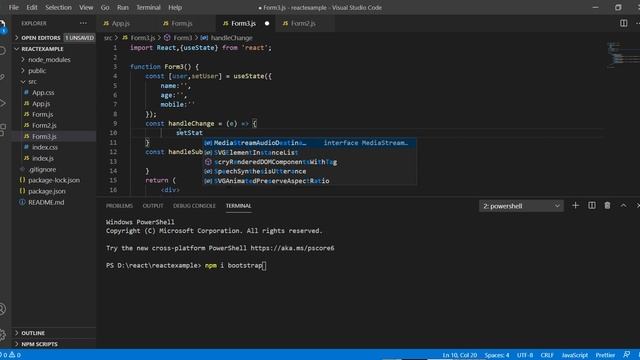Choose SVGElementInstanceList suggestion
640x360 pixels.
(x=310, y=153)
